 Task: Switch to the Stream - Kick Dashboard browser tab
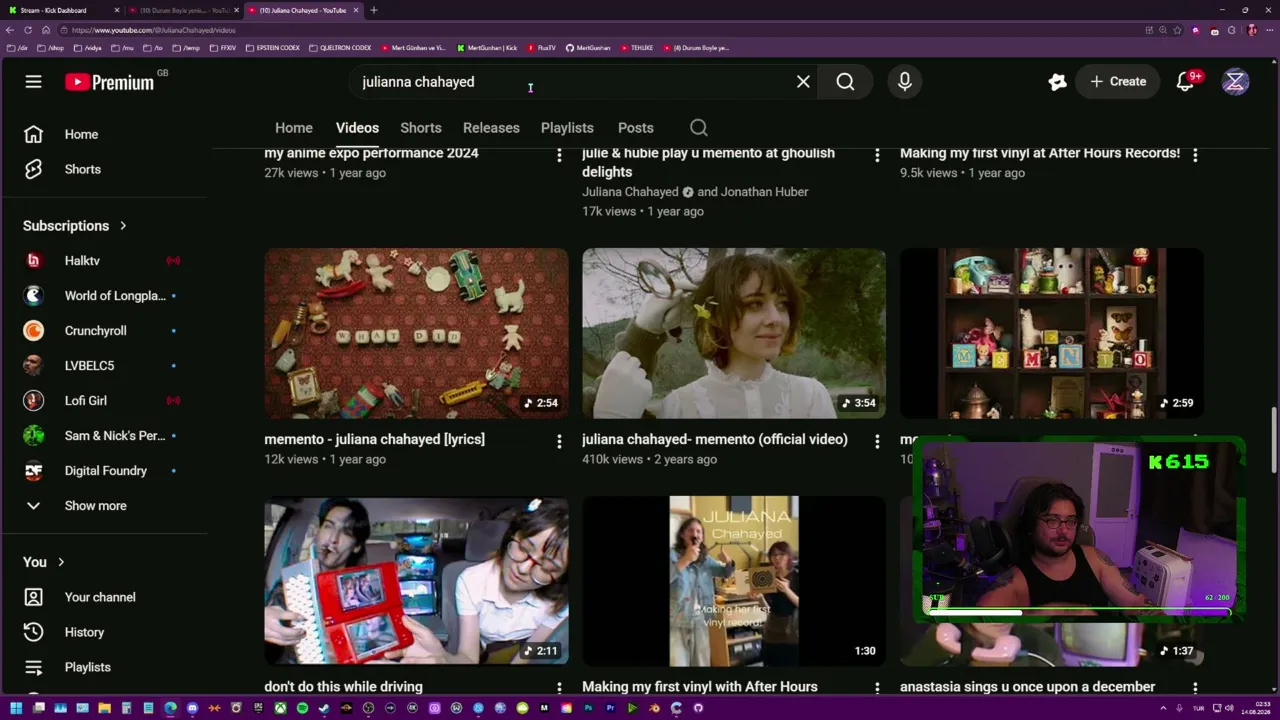[63, 10]
